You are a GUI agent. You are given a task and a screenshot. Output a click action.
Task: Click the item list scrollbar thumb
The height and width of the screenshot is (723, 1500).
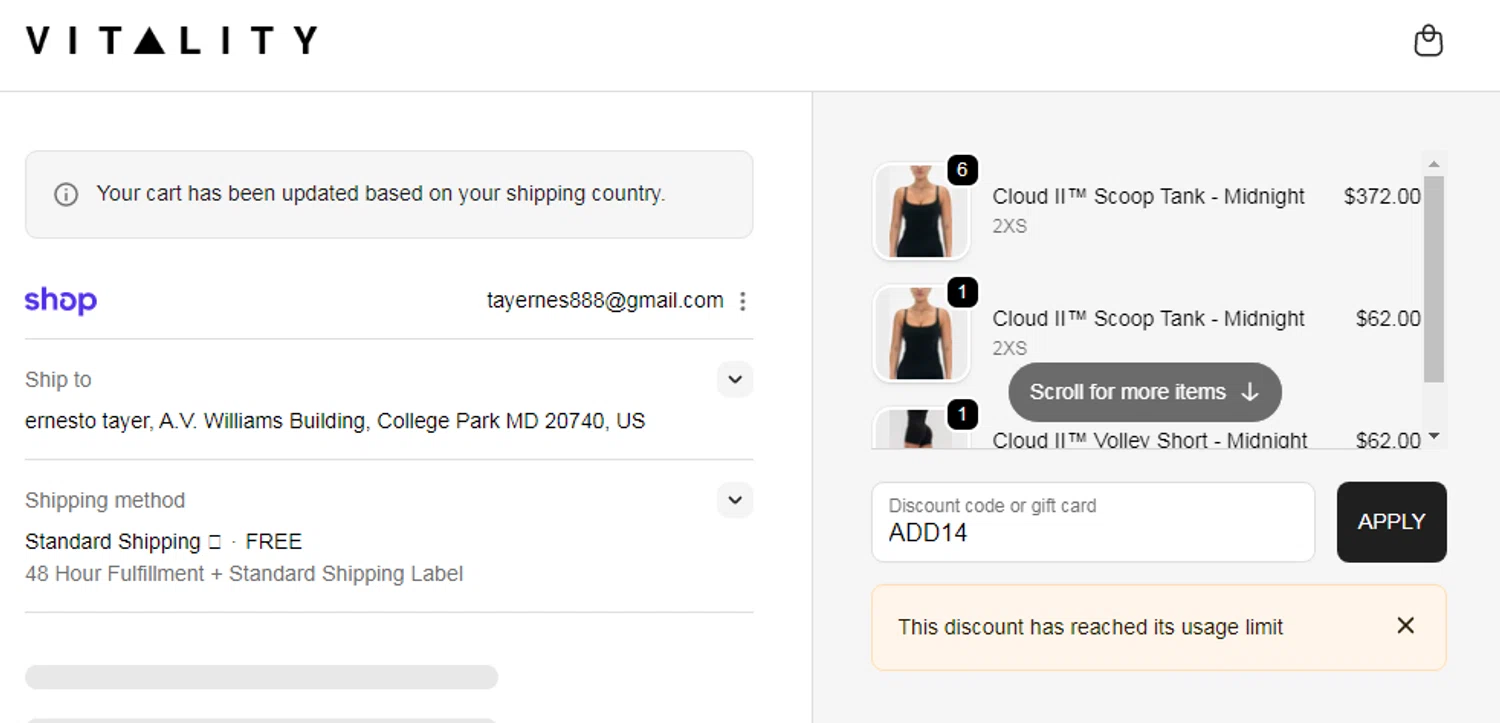tap(1434, 278)
